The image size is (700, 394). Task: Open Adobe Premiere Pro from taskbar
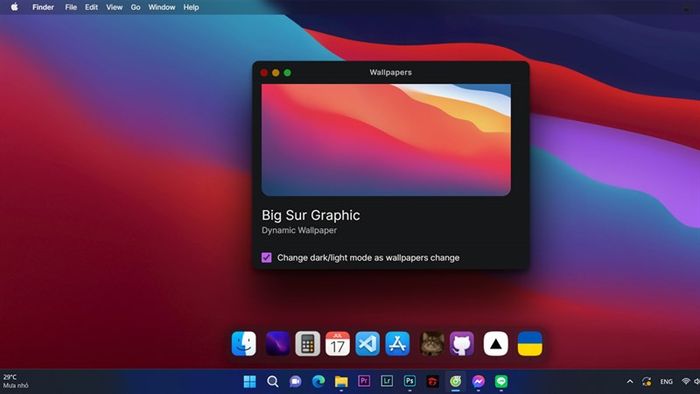[x=364, y=381]
